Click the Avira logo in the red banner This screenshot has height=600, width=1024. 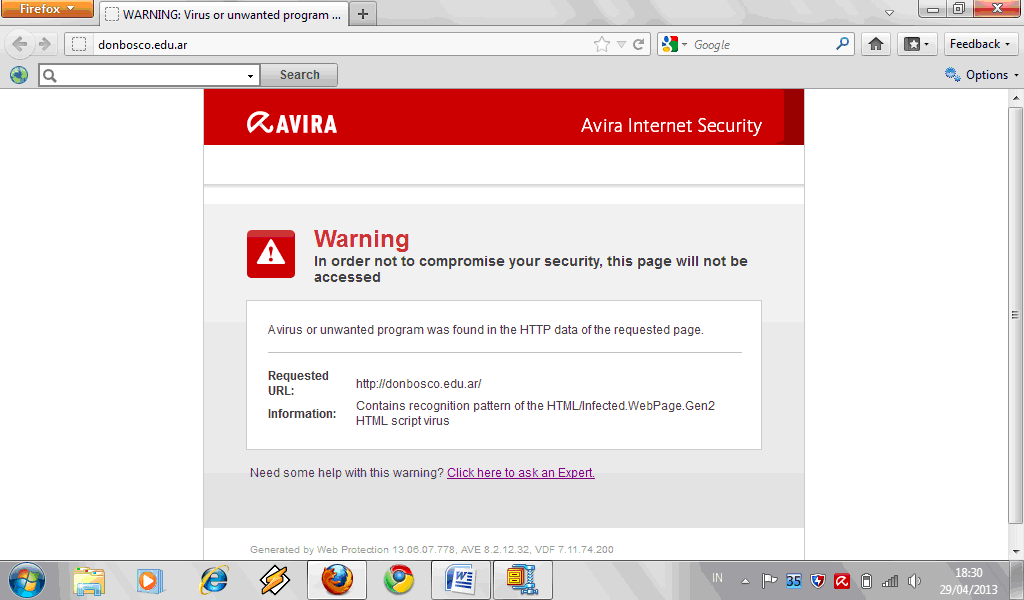click(292, 123)
